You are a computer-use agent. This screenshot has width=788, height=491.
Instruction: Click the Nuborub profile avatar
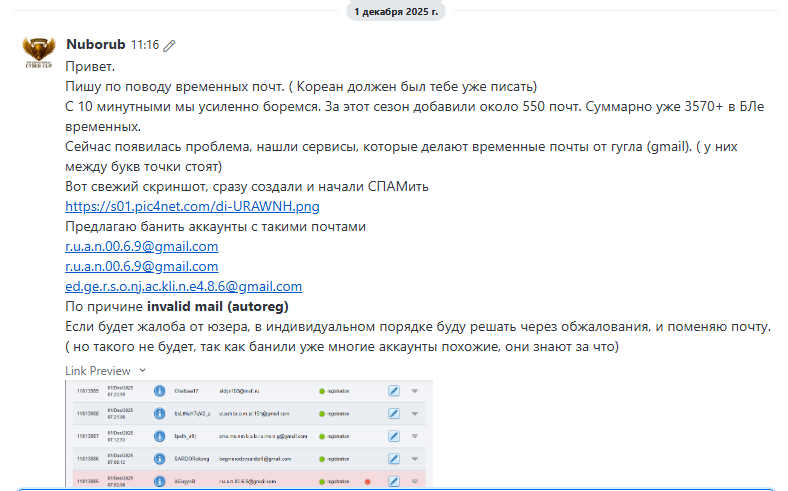pos(39,52)
